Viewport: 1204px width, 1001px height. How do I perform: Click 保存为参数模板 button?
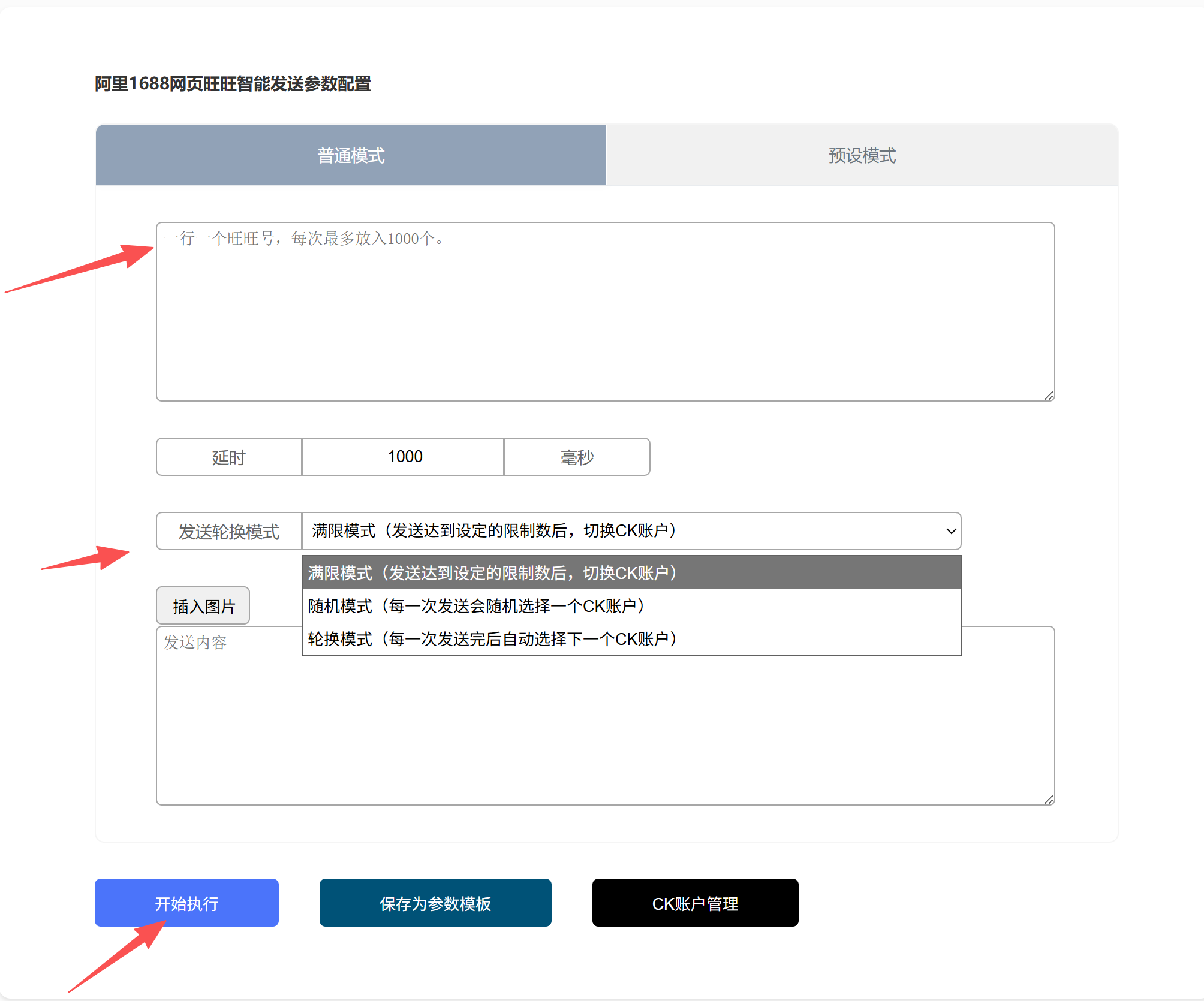[x=435, y=903]
